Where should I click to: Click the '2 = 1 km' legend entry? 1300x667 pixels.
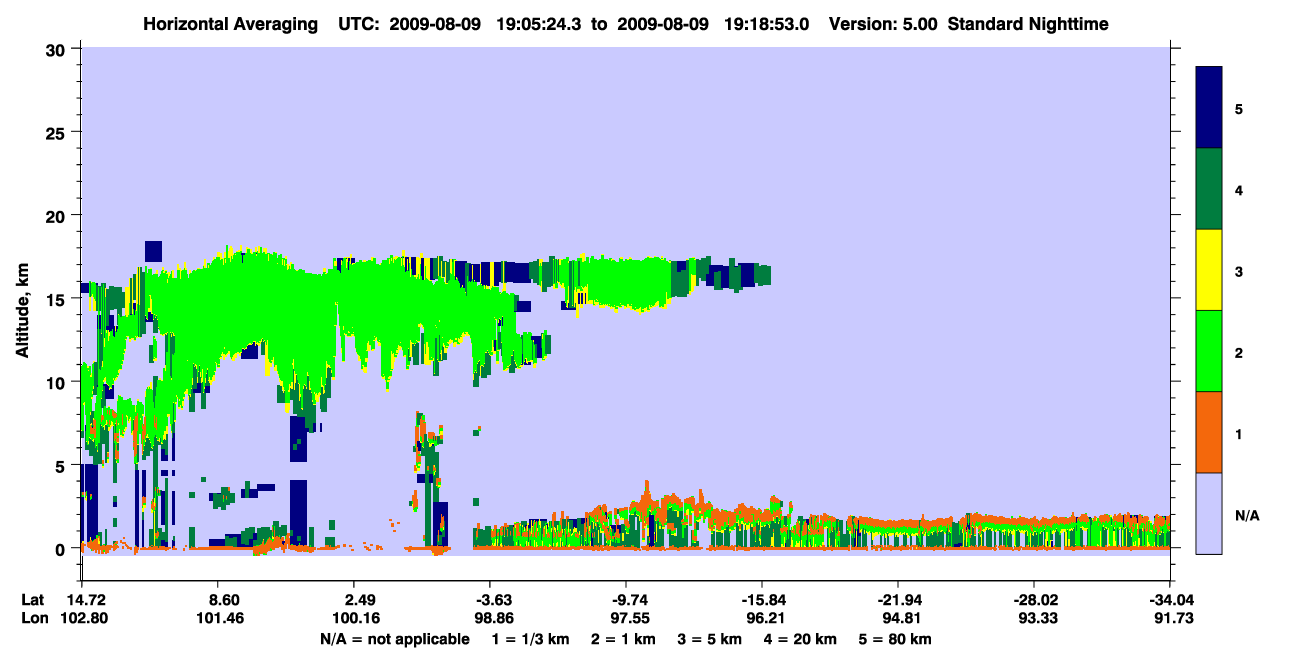[x=623, y=639]
